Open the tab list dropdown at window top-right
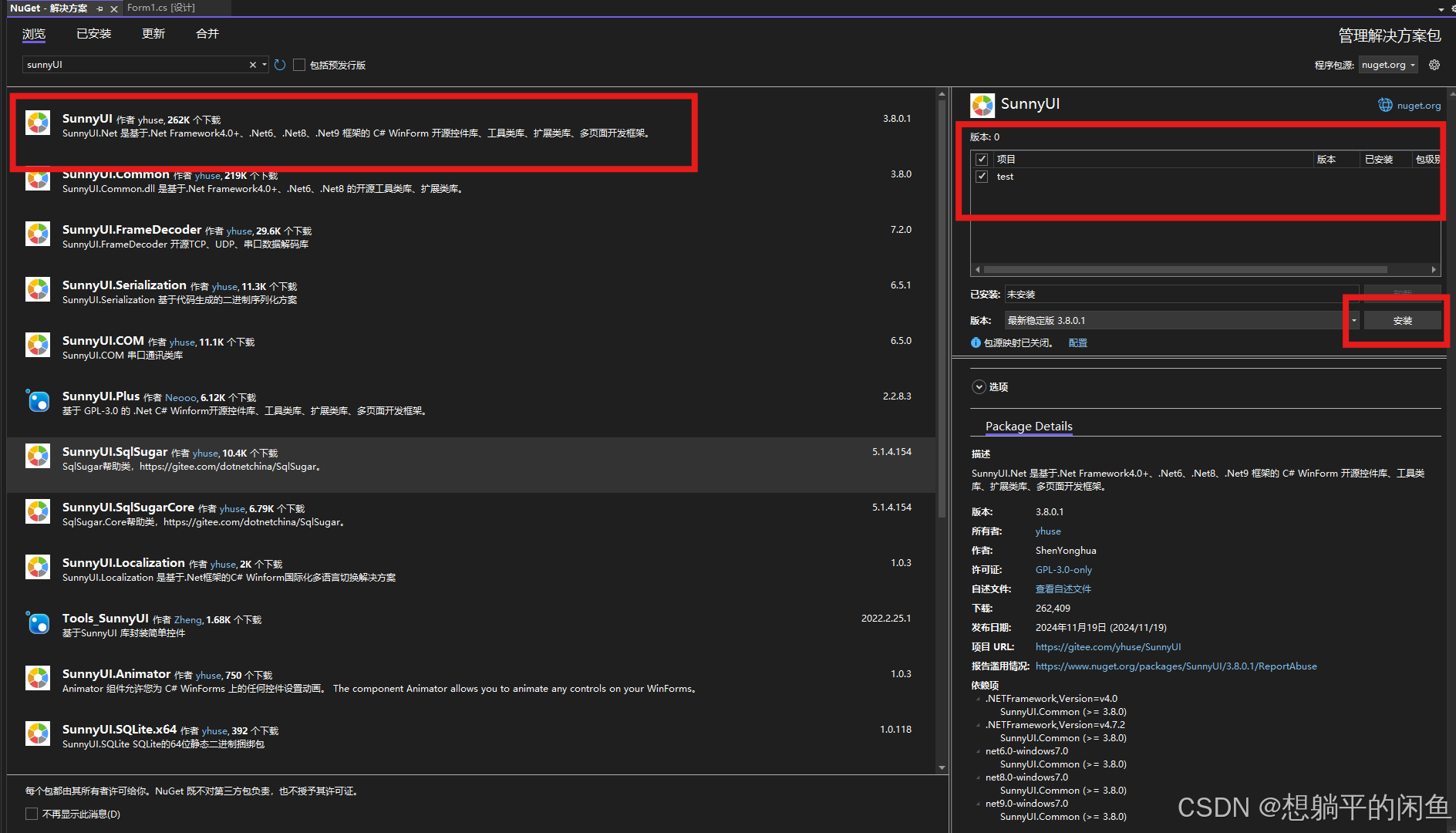The image size is (1456, 833). coord(1441,9)
